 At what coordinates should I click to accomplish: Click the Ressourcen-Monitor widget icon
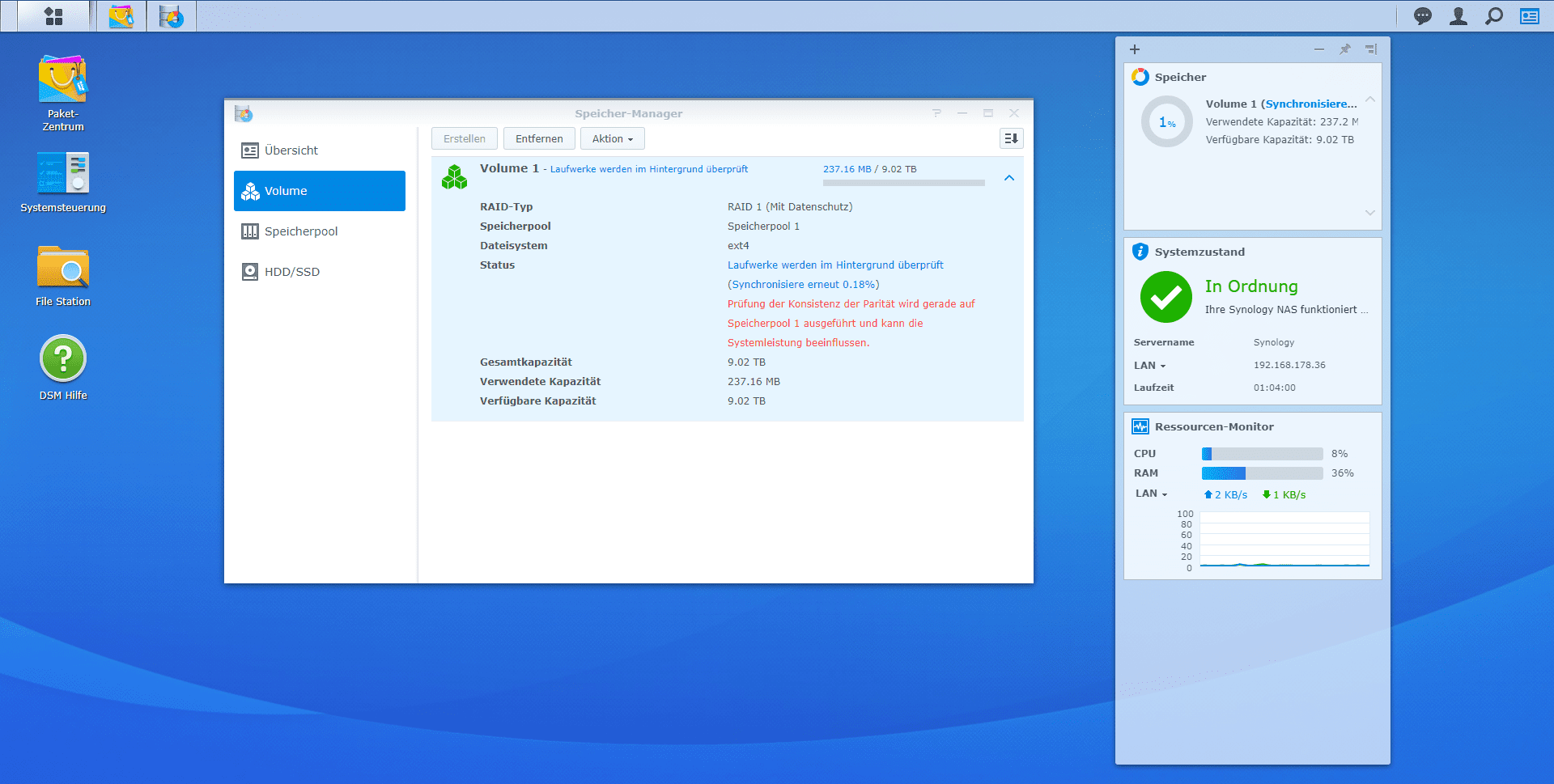click(x=1140, y=426)
